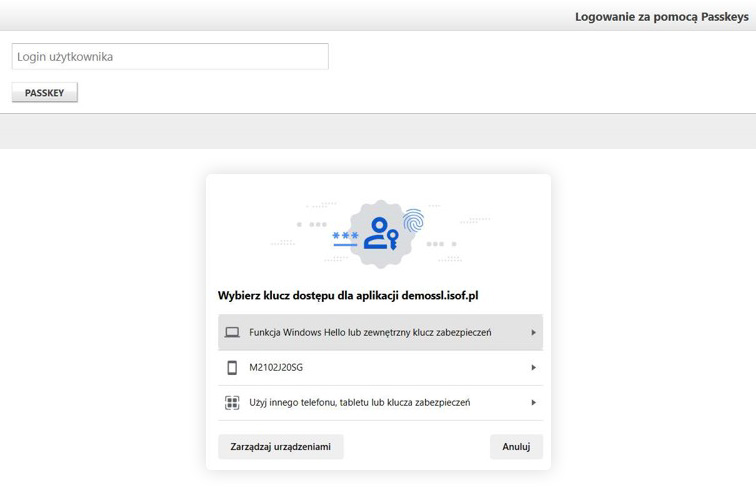The image size is (756, 500).
Task: Click the phone icon beside M2102J20SG
Action: [232, 367]
